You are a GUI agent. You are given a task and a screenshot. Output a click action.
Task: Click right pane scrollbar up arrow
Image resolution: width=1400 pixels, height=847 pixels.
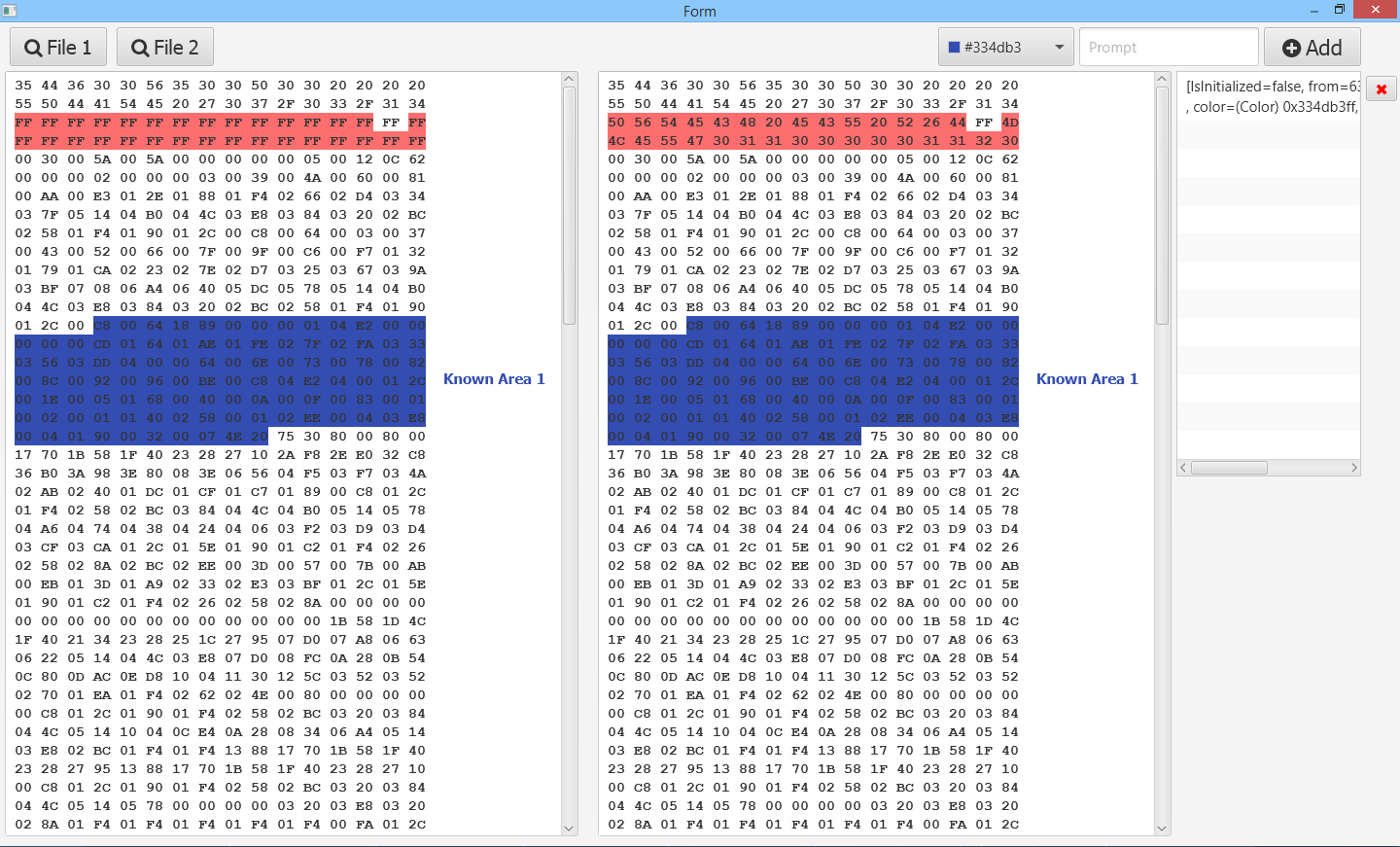(x=1162, y=79)
